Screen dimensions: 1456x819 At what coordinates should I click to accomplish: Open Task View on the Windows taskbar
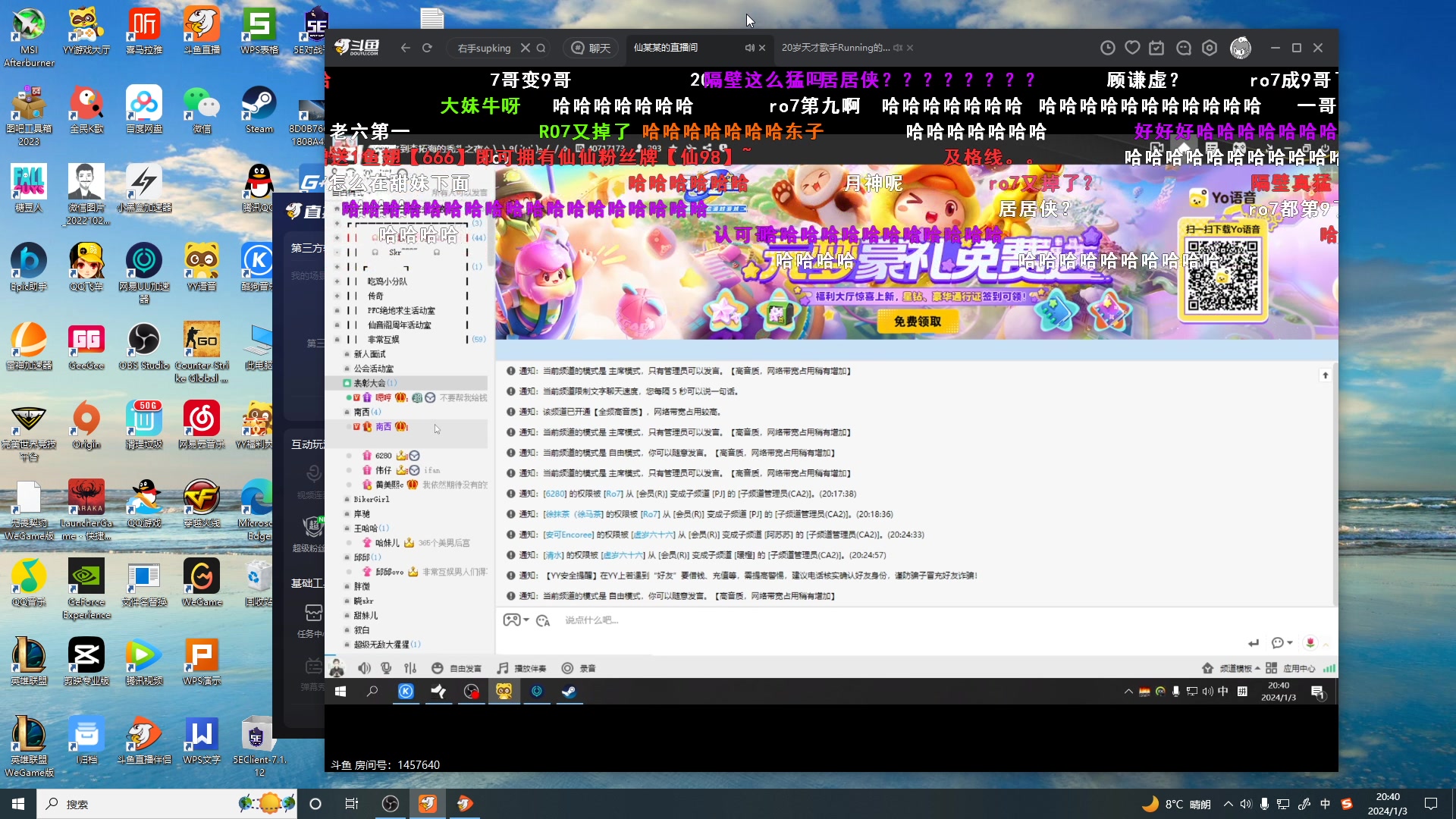click(352, 804)
